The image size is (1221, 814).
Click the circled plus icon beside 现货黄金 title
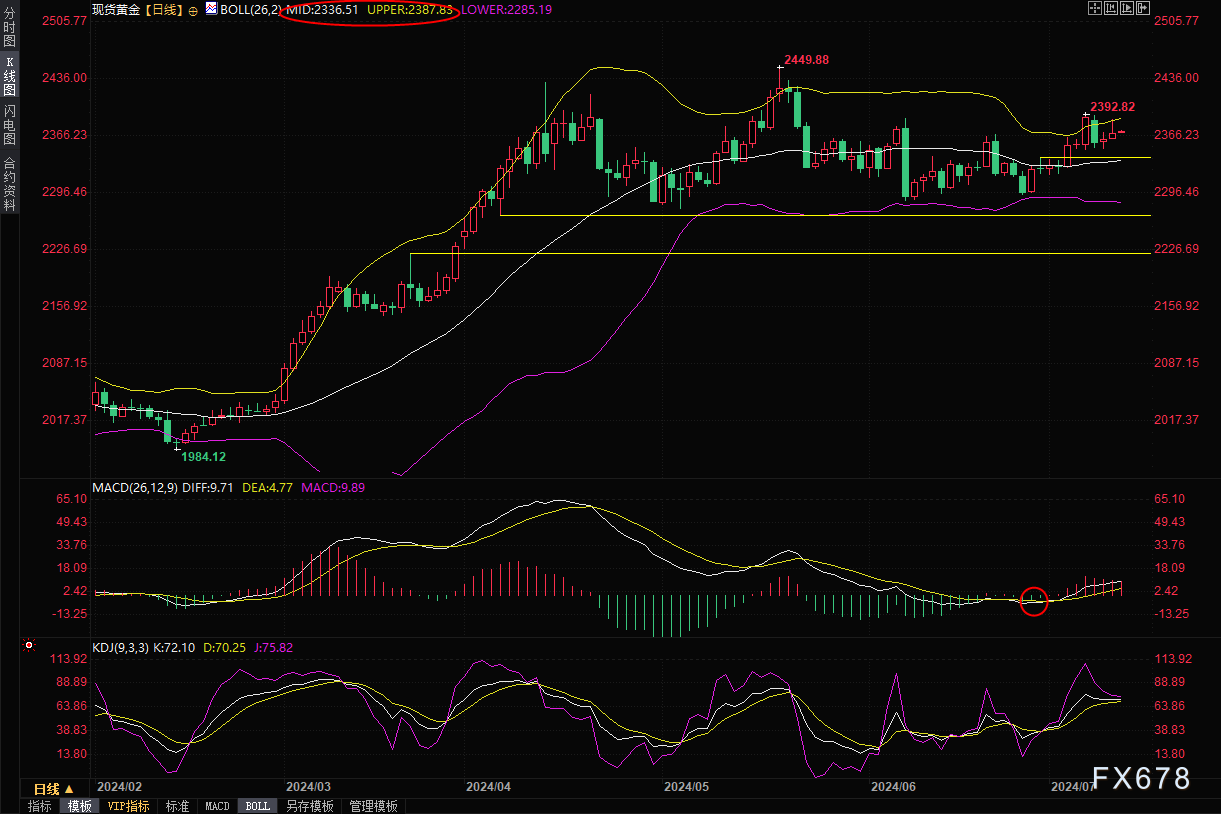(193, 9)
